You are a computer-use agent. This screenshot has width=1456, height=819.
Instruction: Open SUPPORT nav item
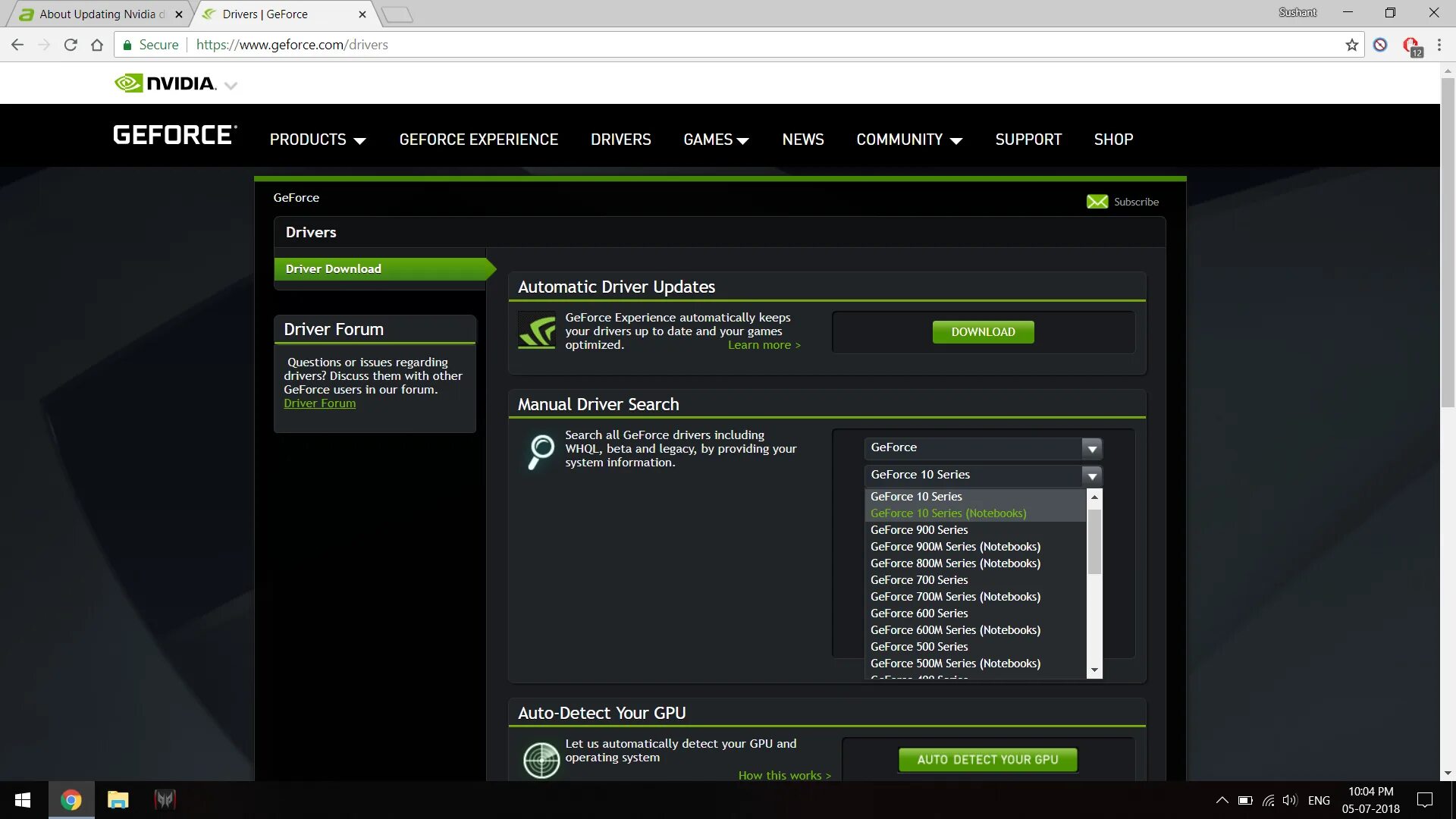point(1028,140)
